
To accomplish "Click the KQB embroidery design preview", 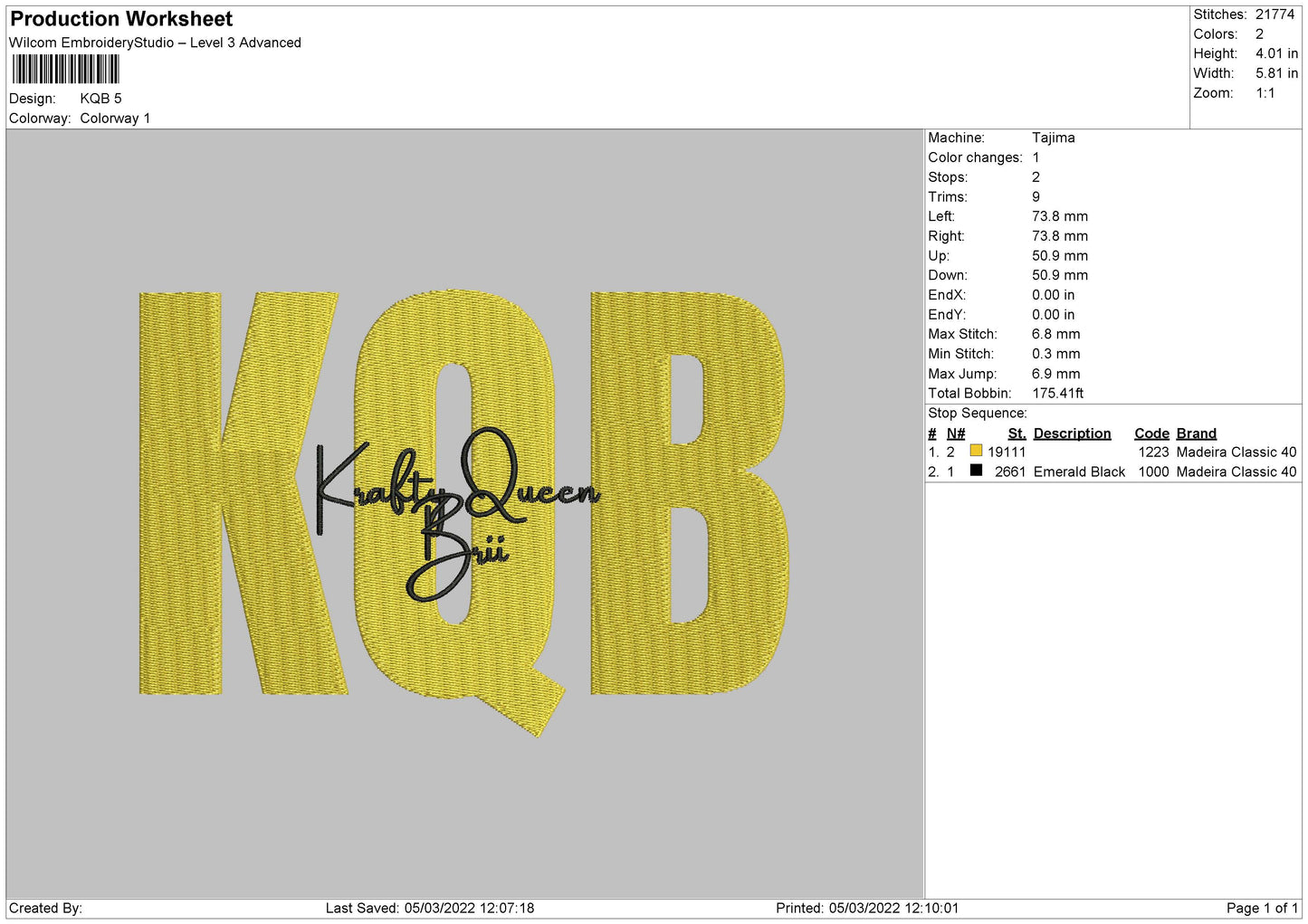I will point(464,512).
